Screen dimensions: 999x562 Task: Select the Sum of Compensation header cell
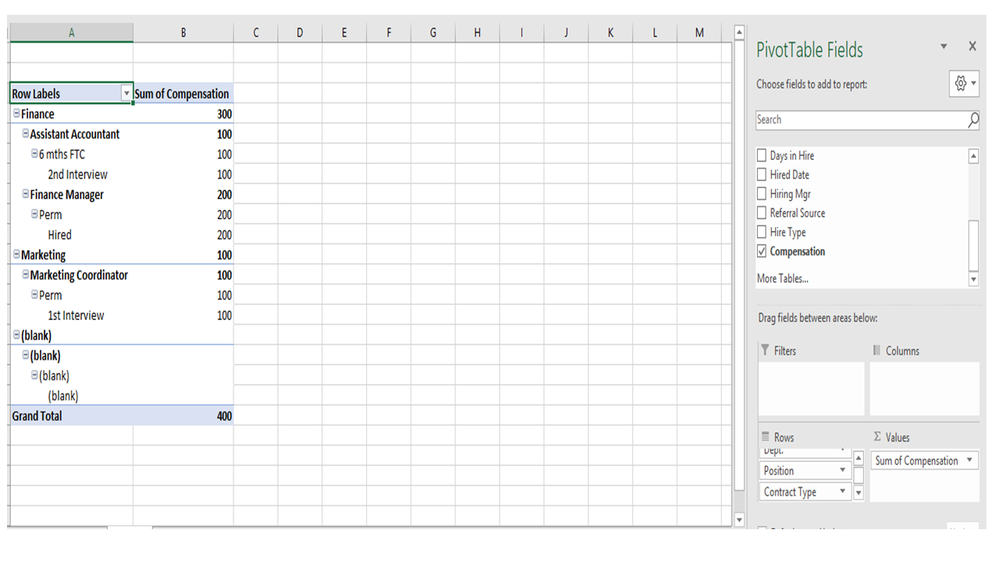[183, 94]
